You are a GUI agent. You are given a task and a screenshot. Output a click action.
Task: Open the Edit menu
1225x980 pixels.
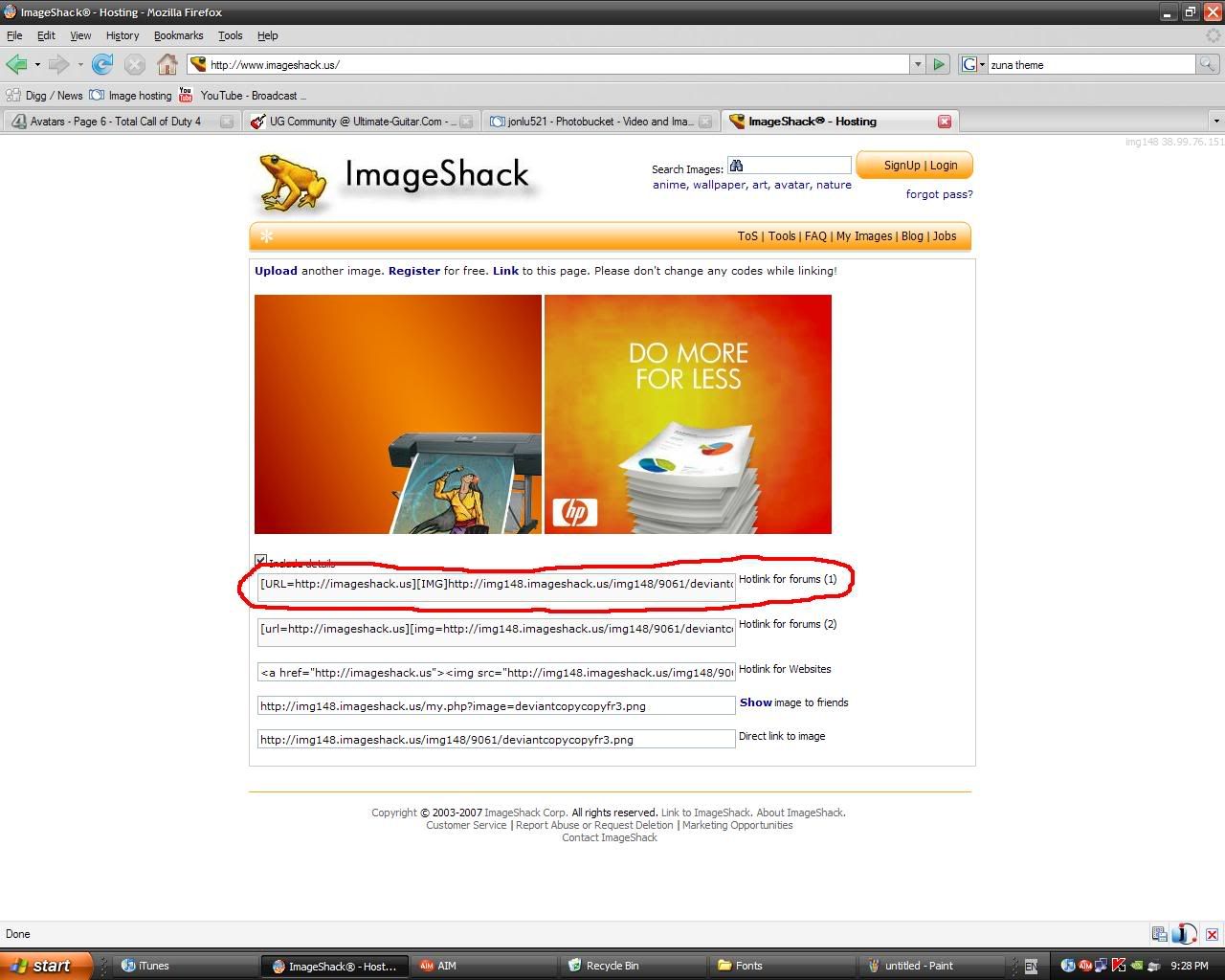[x=46, y=35]
